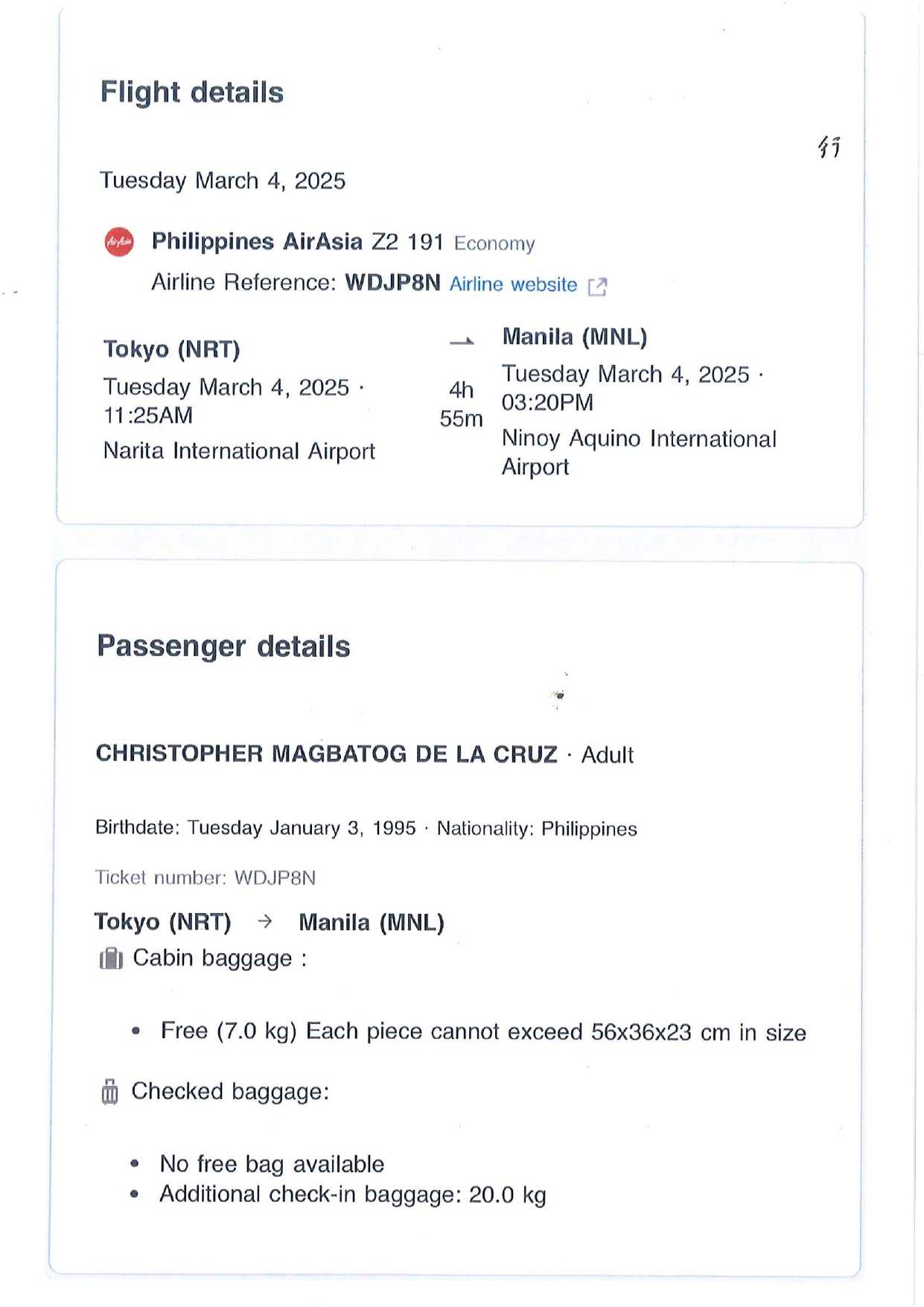Screen dimensions: 924x1307
Task: Click the red AirAsia logo icon
Action: point(119,242)
